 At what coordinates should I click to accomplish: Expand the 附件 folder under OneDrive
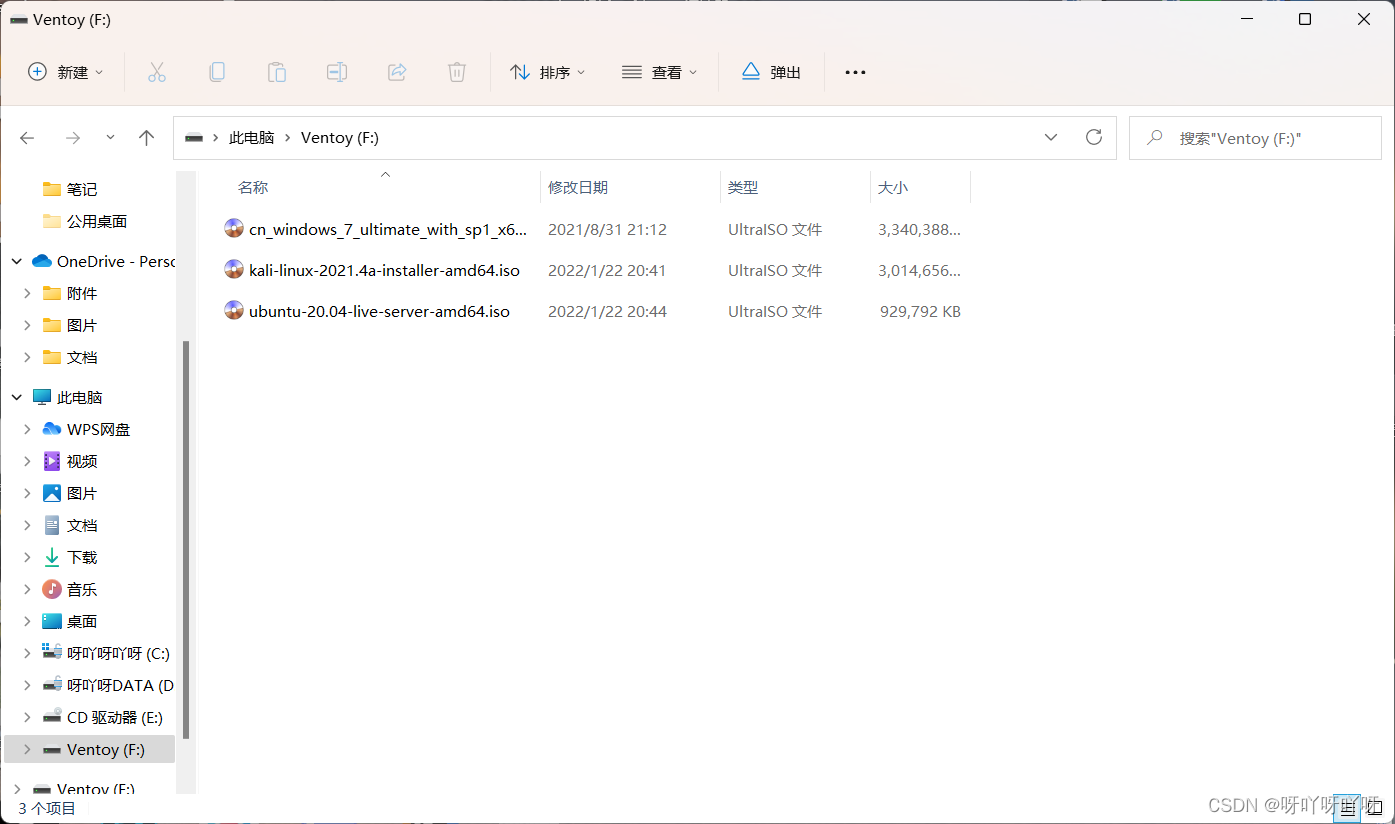click(x=28, y=293)
